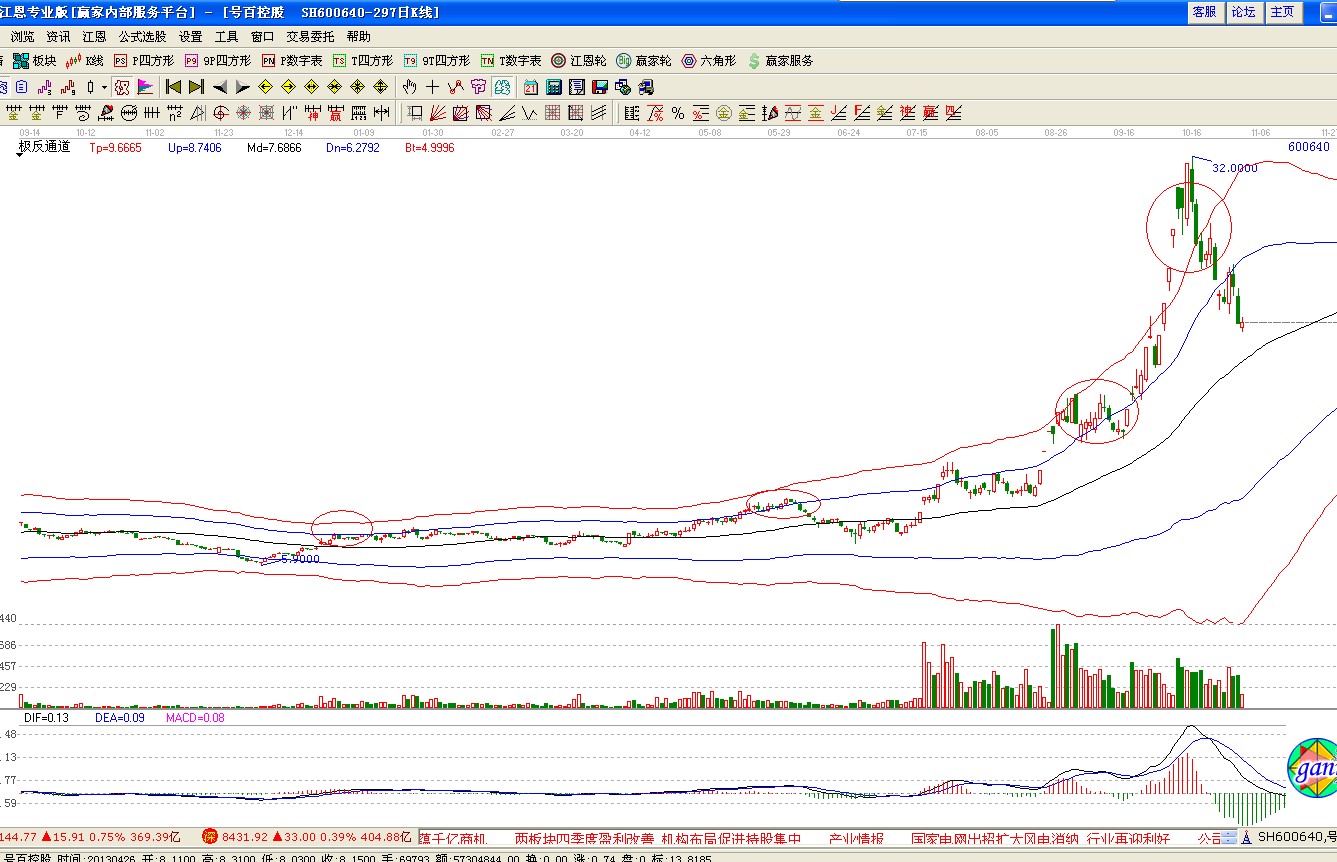Select the percent sign drawing tool
Viewport: 1337px width, 862px height.
point(677,113)
